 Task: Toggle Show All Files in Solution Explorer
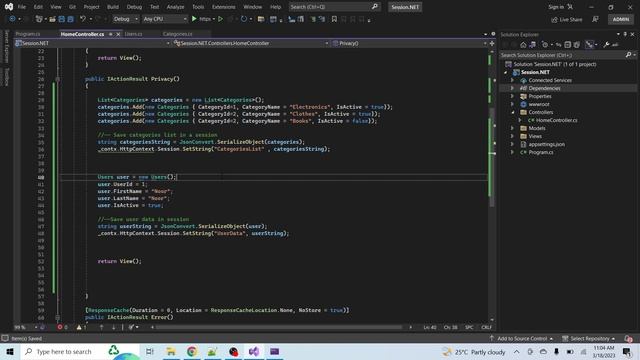(x=576, y=45)
